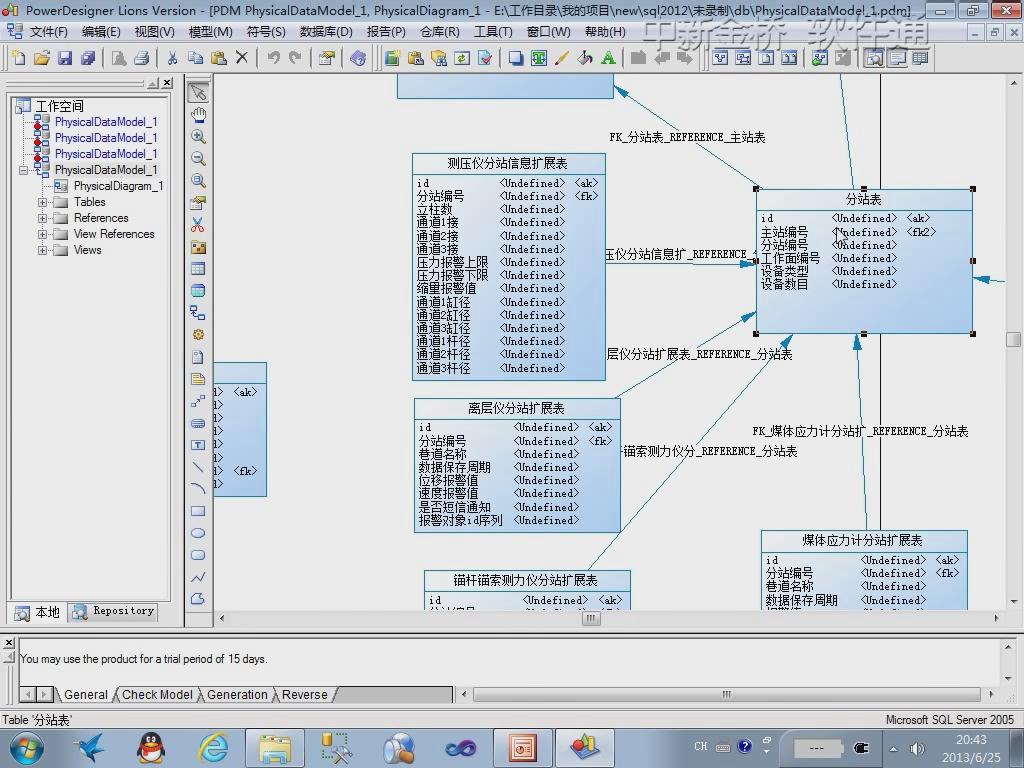Select PhysicalDiagram_1 in the browser tree
Screen dimensions: 1024x768
pos(118,186)
